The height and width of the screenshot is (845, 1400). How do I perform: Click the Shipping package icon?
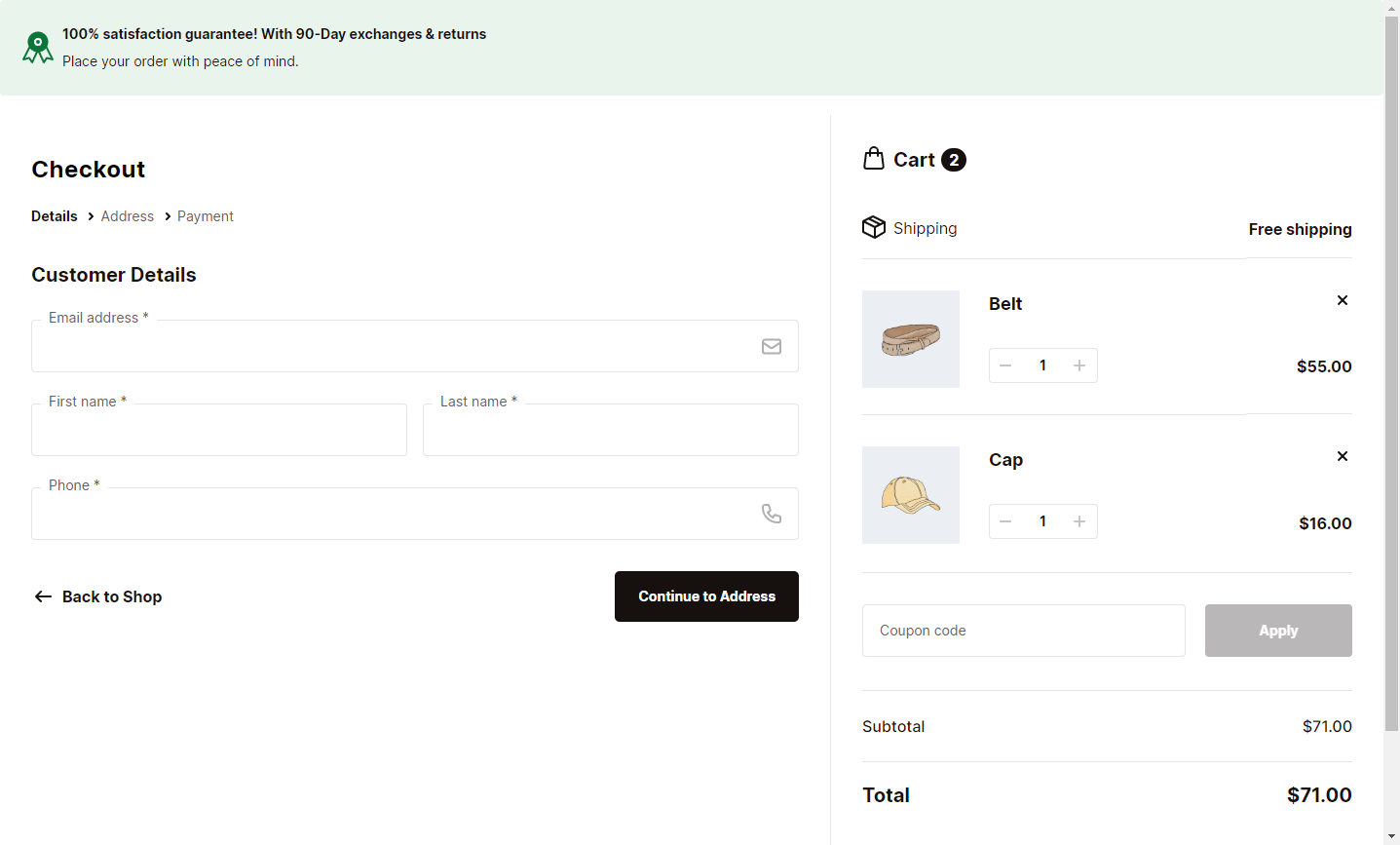coord(874,227)
